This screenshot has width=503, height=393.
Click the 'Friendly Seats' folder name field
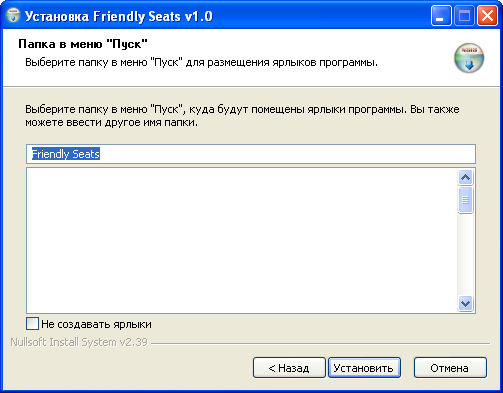(251, 154)
